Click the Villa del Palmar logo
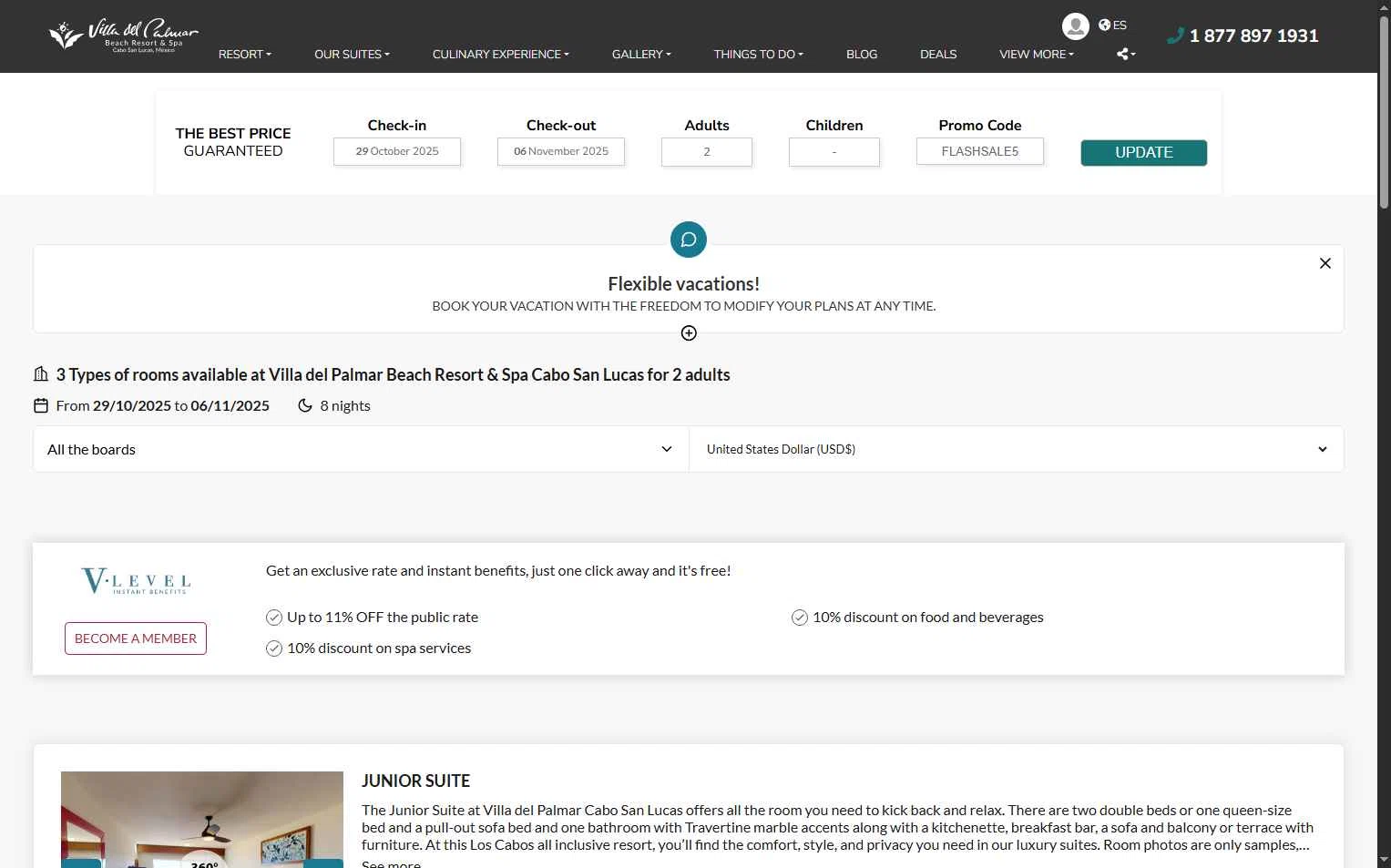1391x868 pixels. (x=123, y=36)
